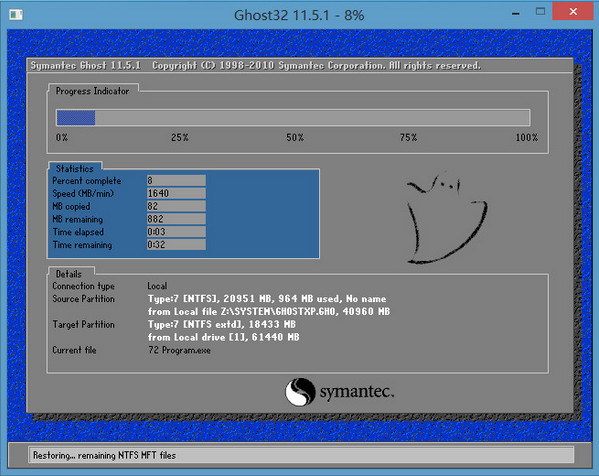The image size is (599, 476).
Task: Click the Ghost32 window icon in title bar
Action: tap(16, 15)
